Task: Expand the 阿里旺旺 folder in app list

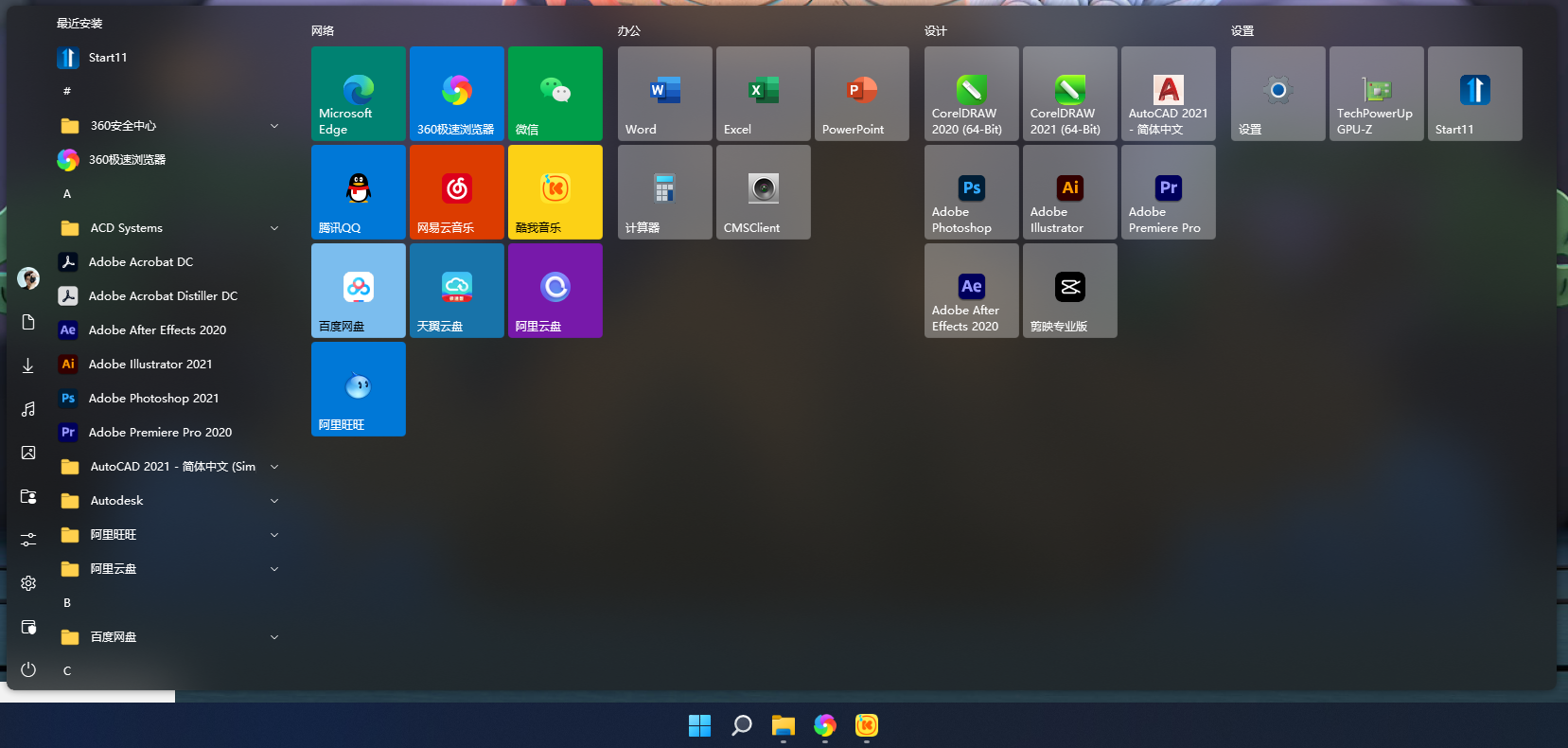Action: click(x=169, y=535)
